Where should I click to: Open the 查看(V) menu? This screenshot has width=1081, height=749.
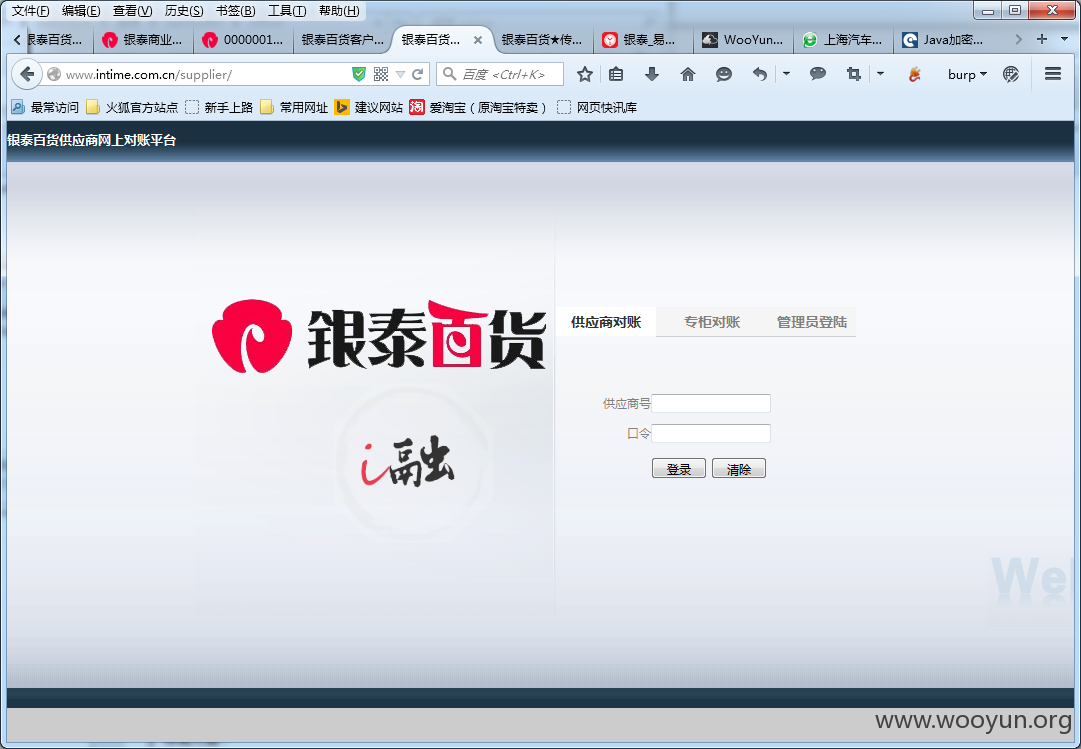[x=132, y=11]
